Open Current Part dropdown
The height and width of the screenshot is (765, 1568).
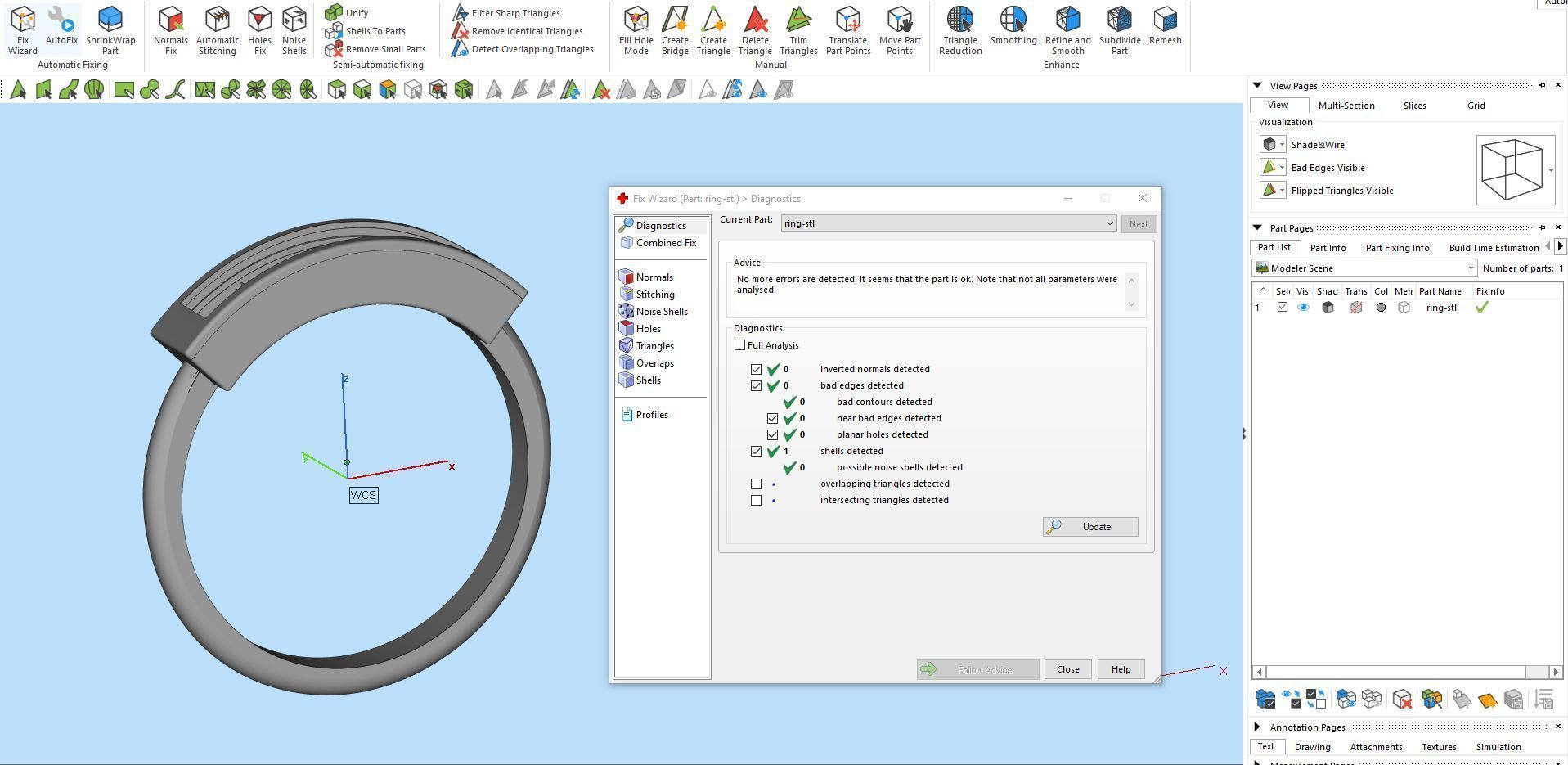[x=949, y=223]
